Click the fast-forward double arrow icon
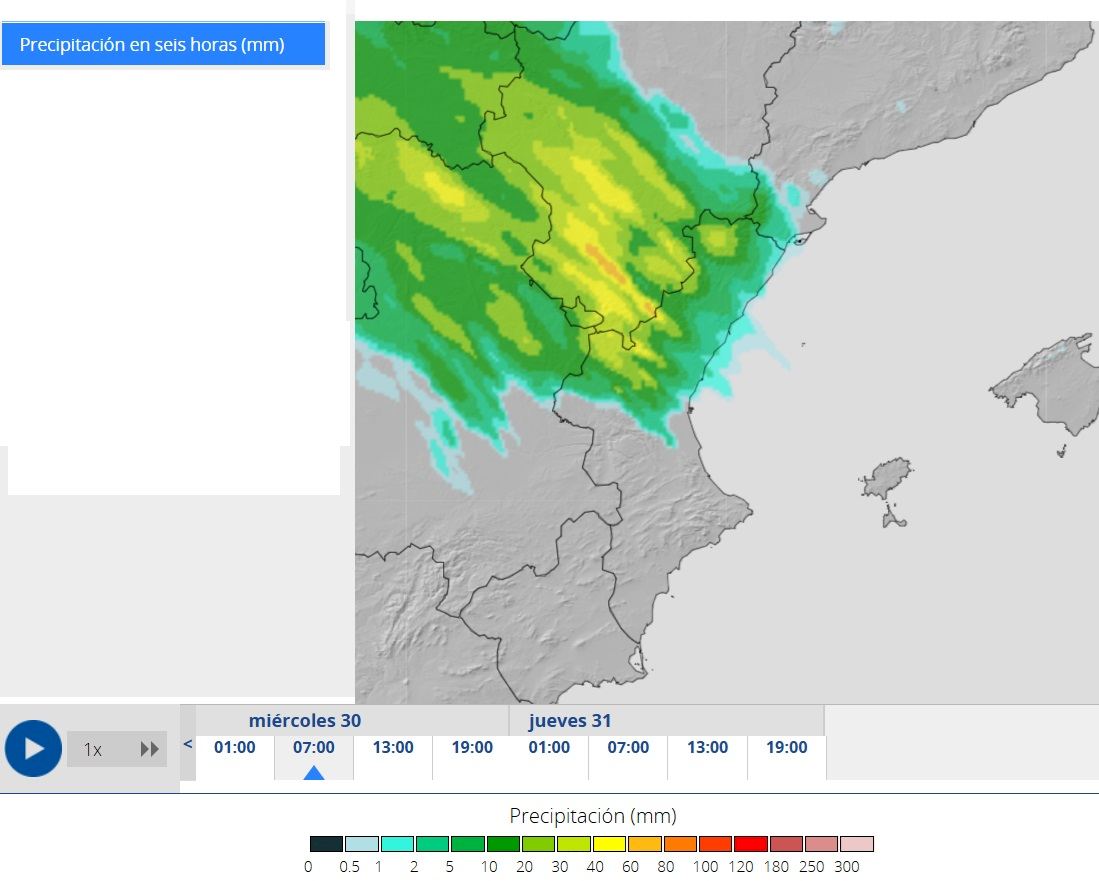1099x881 pixels. [x=149, y=749]
